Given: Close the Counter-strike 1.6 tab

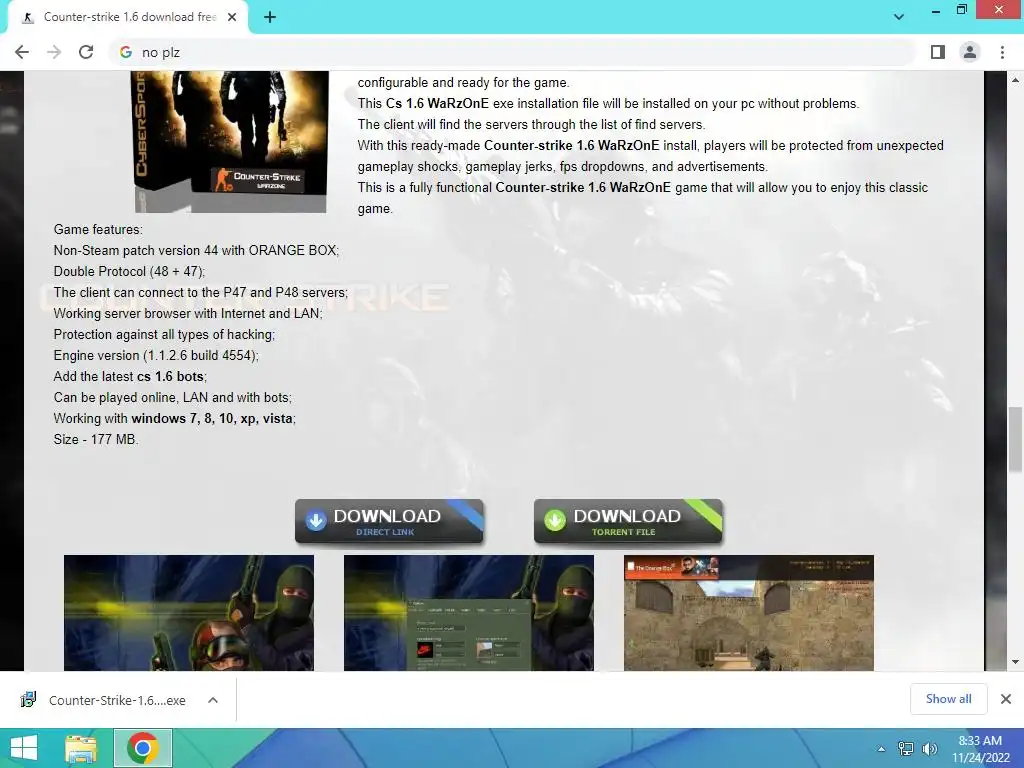Looking at the screenshot, I should coord(232,17).
